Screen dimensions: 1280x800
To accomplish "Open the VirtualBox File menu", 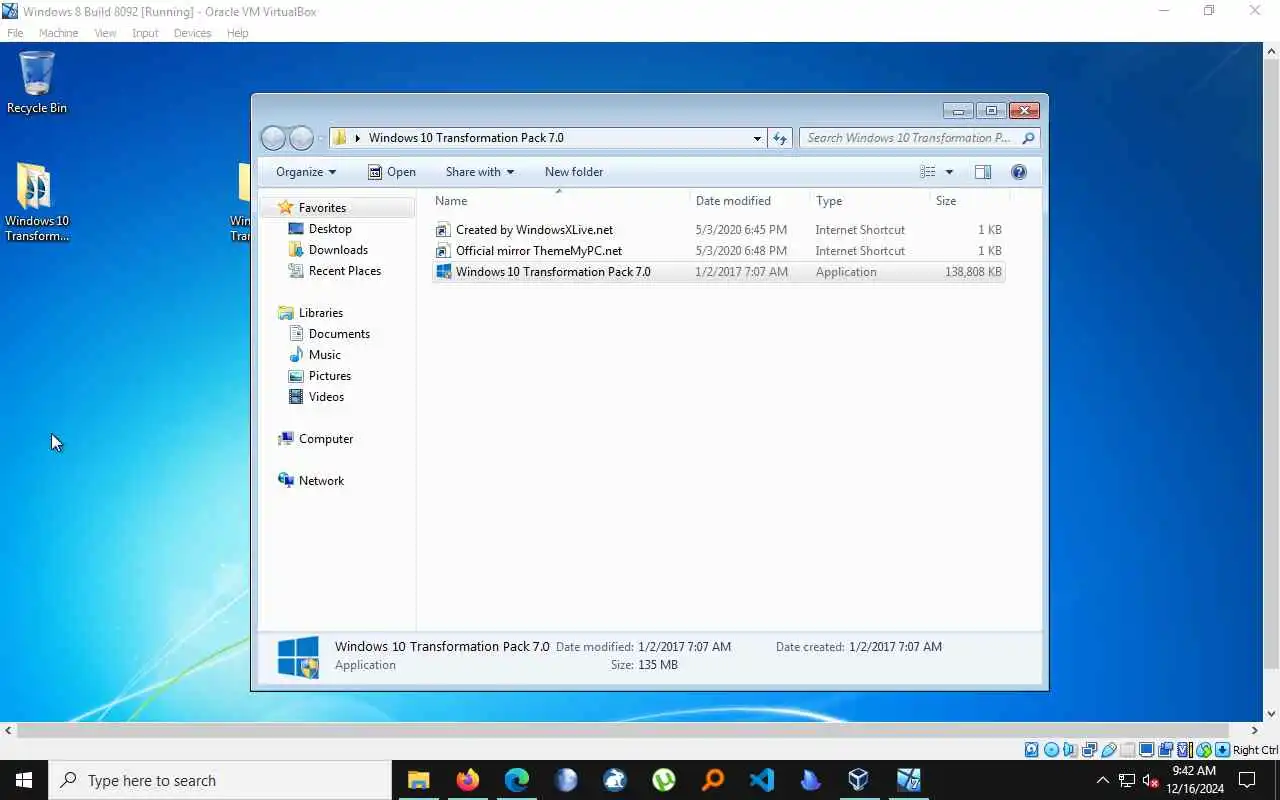I will point(15,33).
